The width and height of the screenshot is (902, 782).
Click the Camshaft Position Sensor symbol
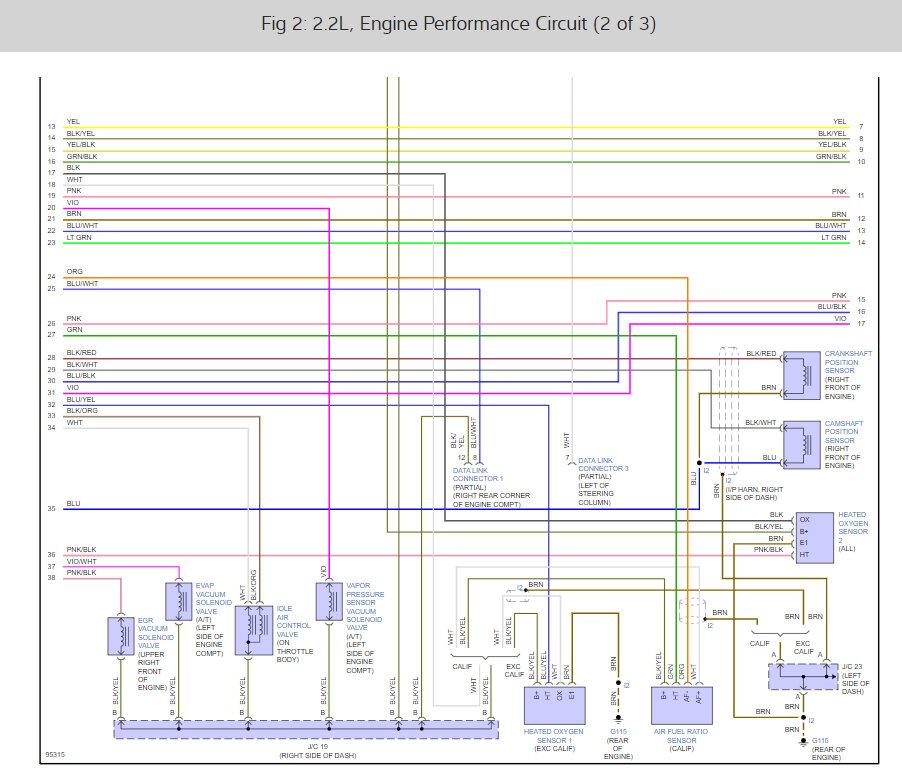(802, 445)
